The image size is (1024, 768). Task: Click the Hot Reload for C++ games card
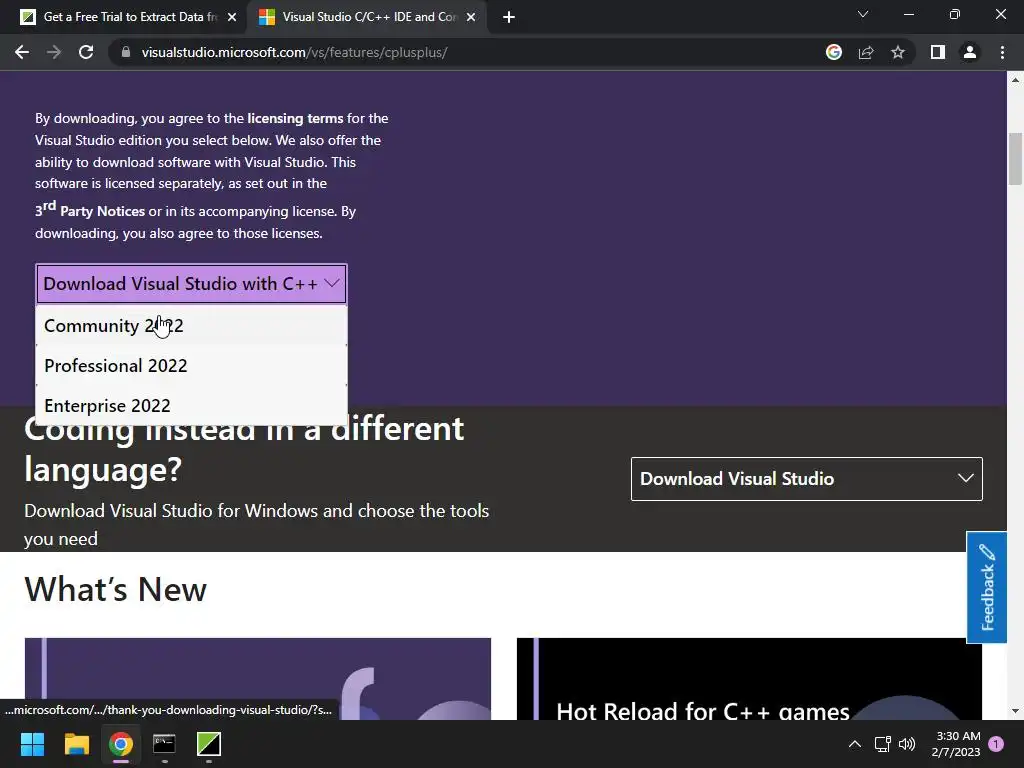click(749, 679)
